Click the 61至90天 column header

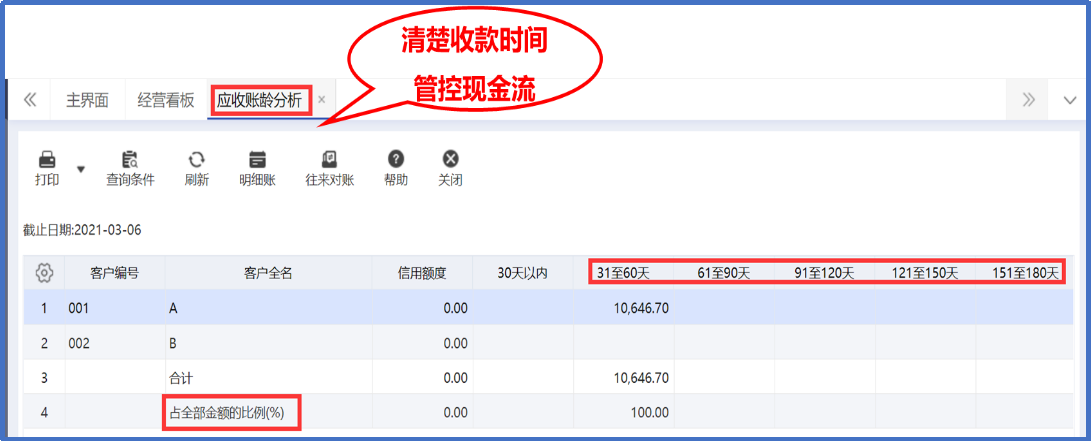tap(724, 273)
